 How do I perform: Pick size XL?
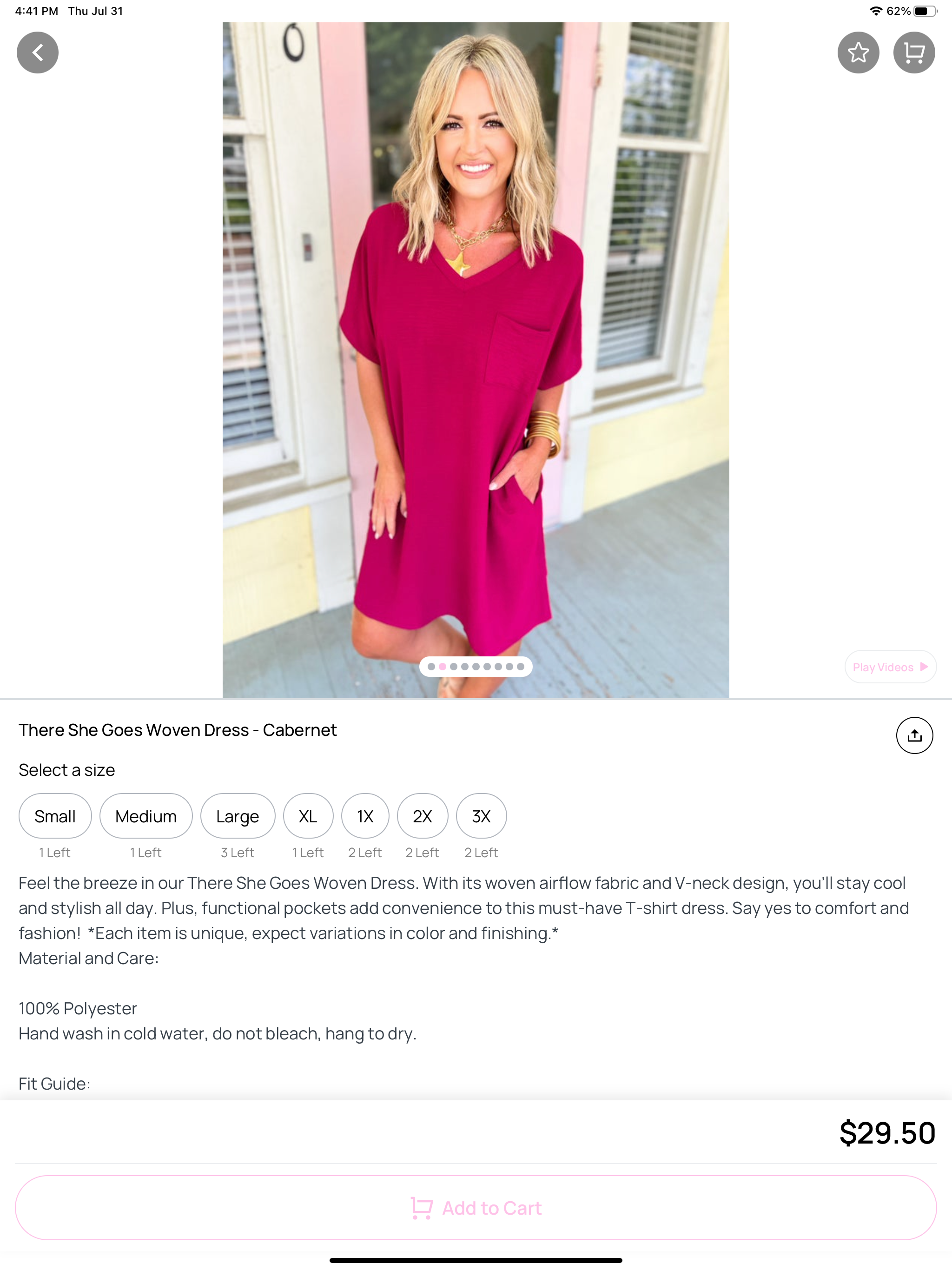coord(308,816)
